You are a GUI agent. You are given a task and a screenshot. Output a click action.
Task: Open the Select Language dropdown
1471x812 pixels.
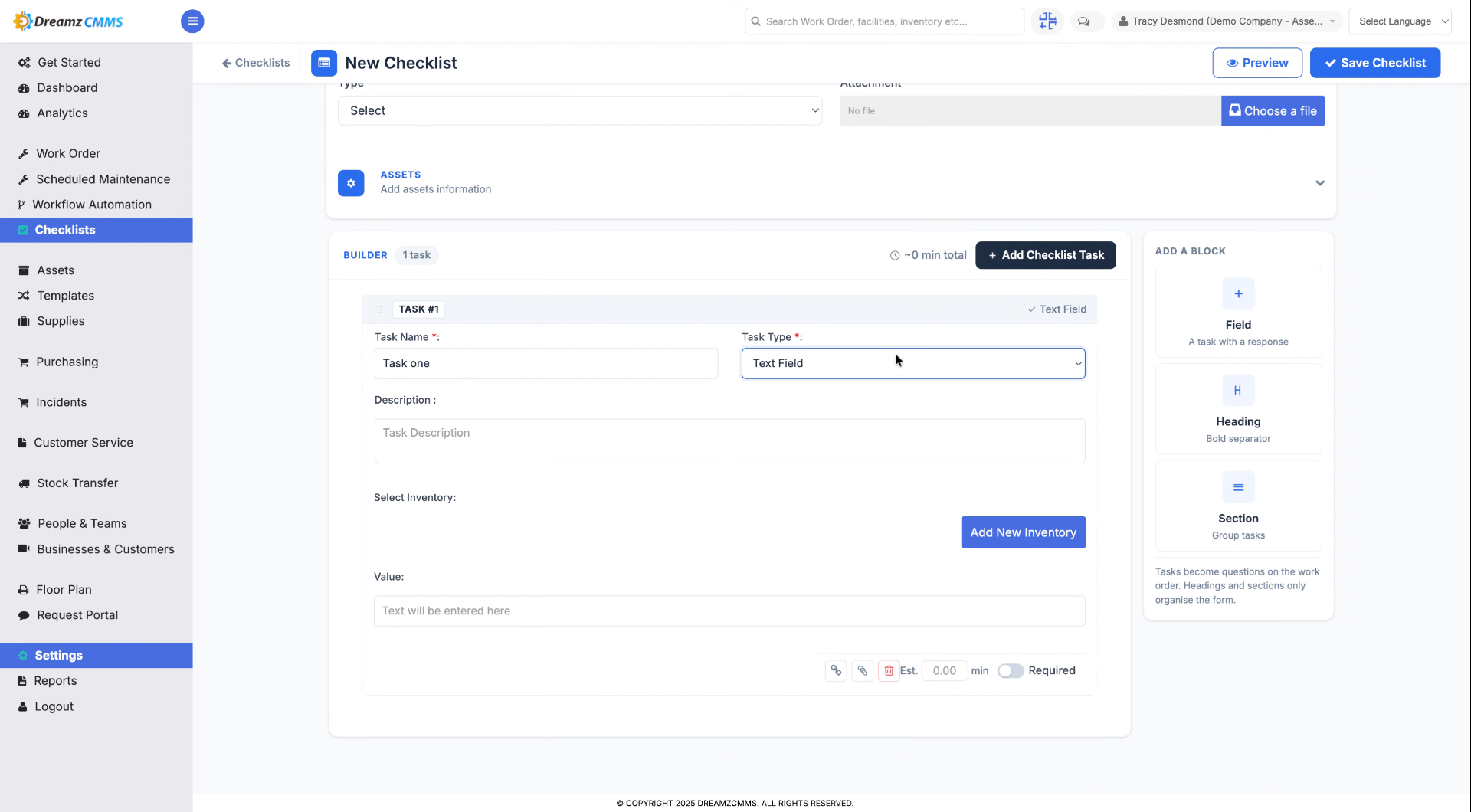point(1400,21)
